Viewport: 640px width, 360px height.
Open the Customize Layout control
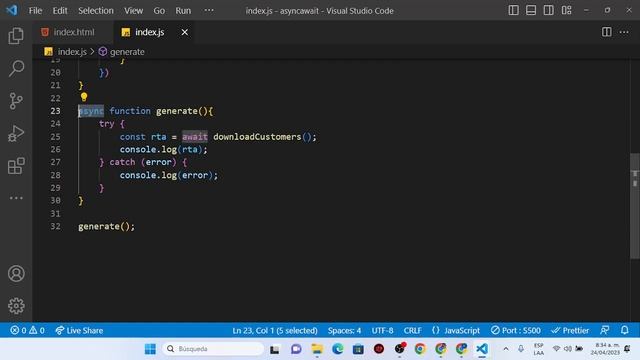(x=566, y=10)
